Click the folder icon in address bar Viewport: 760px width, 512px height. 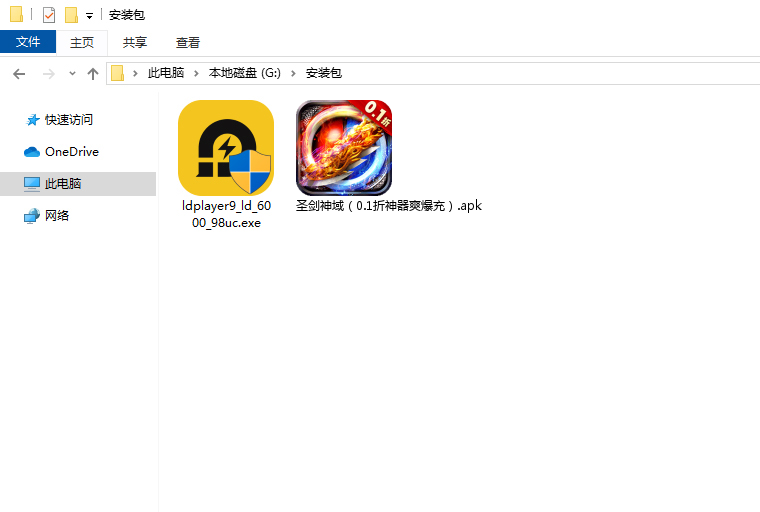pos(118,74)
